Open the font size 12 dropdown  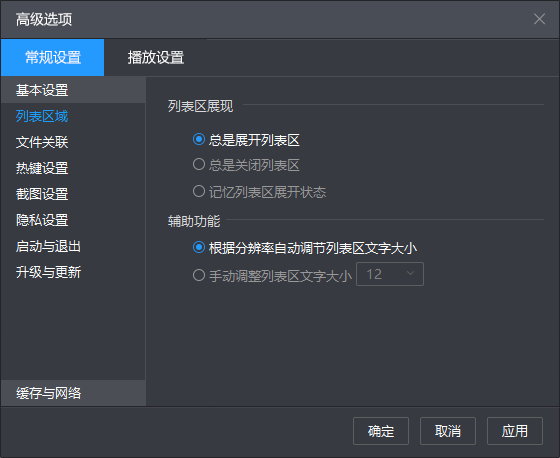click(x=390, y=274)
